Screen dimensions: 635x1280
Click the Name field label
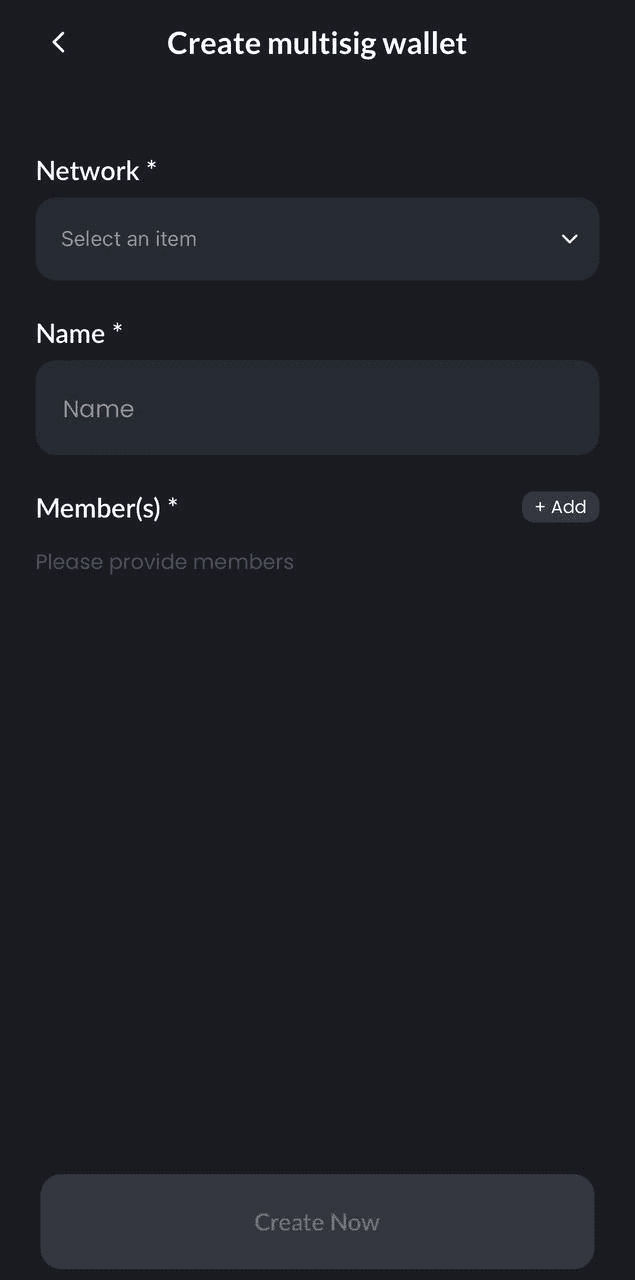70,334
